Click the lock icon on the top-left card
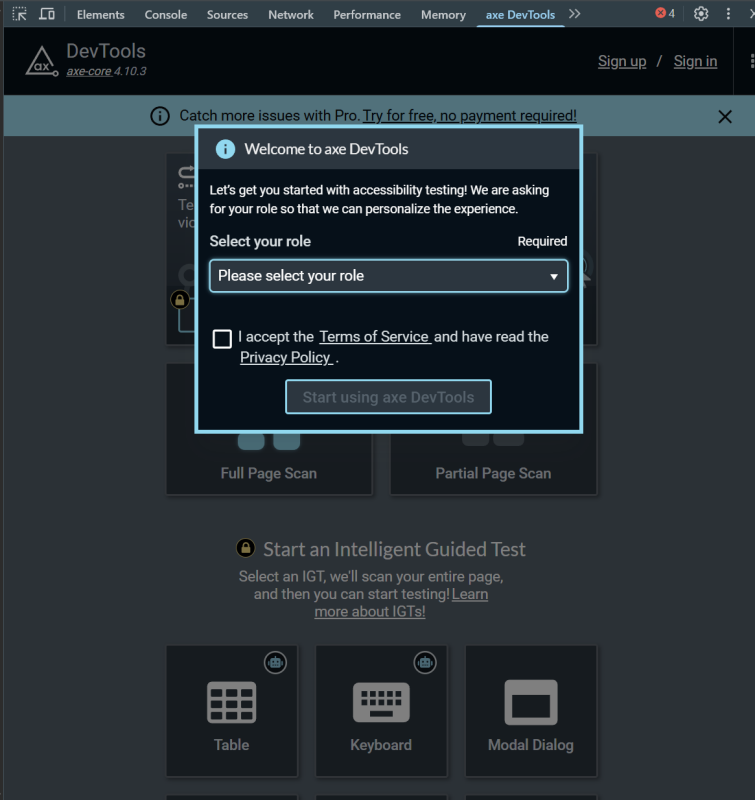The image size is (755, 800). (180, 299)
